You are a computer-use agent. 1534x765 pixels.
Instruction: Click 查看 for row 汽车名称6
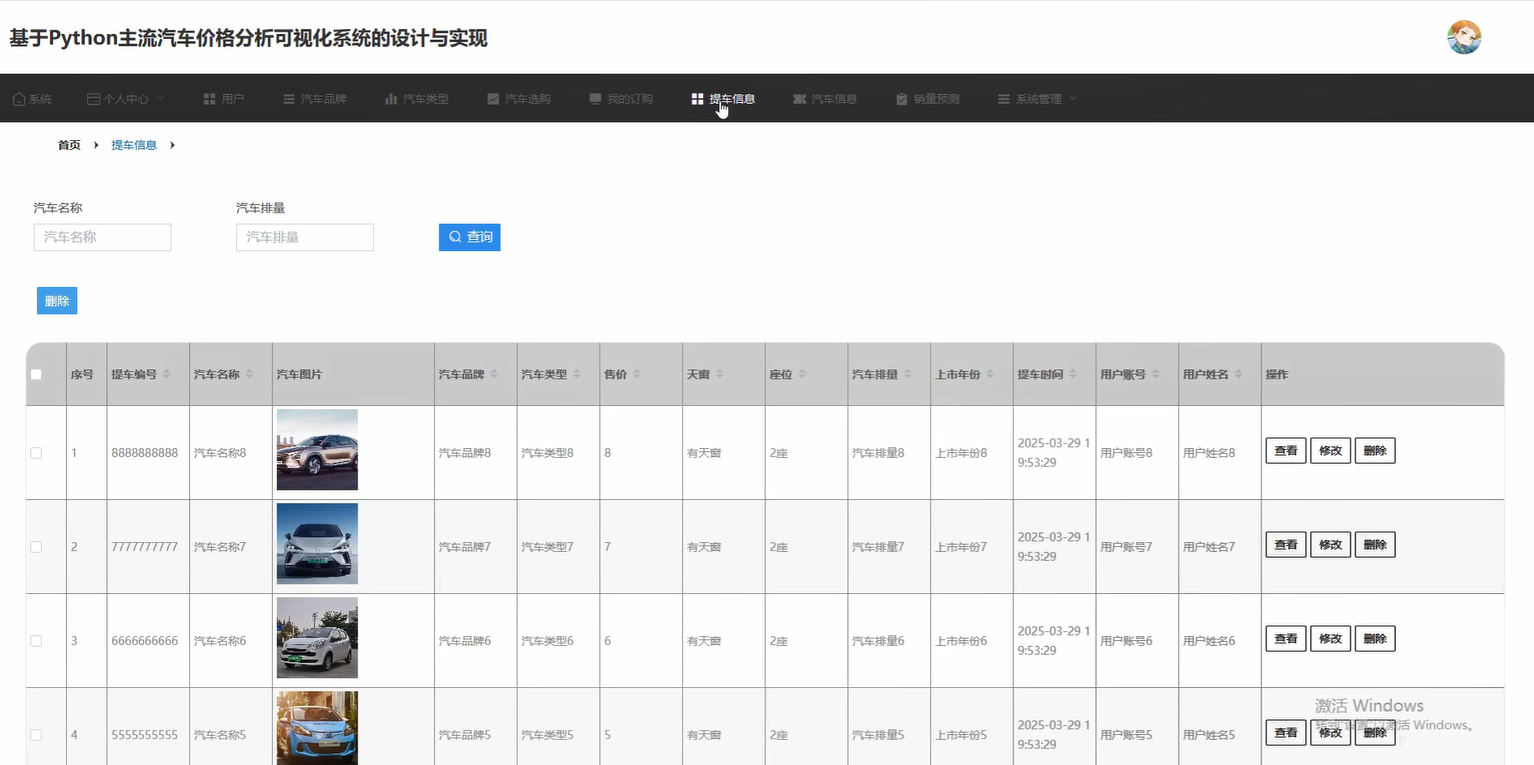pos(1286,639)
